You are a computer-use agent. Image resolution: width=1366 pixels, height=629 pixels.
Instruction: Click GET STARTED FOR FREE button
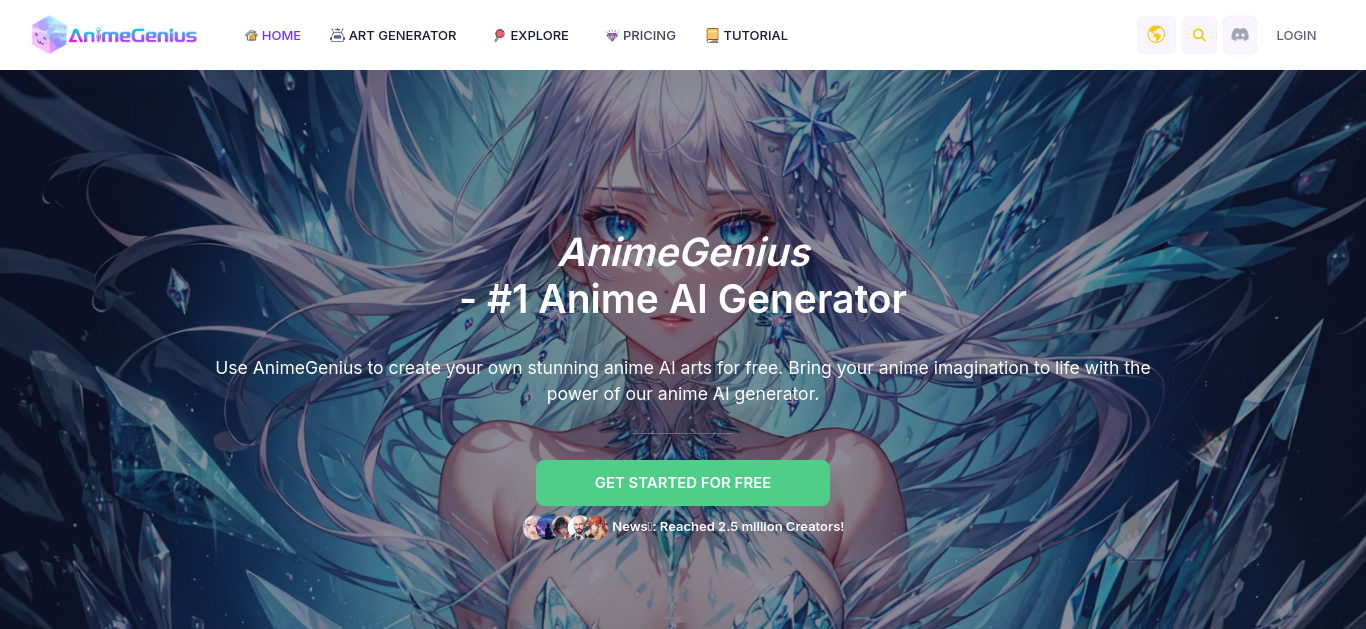coord(683,483)
